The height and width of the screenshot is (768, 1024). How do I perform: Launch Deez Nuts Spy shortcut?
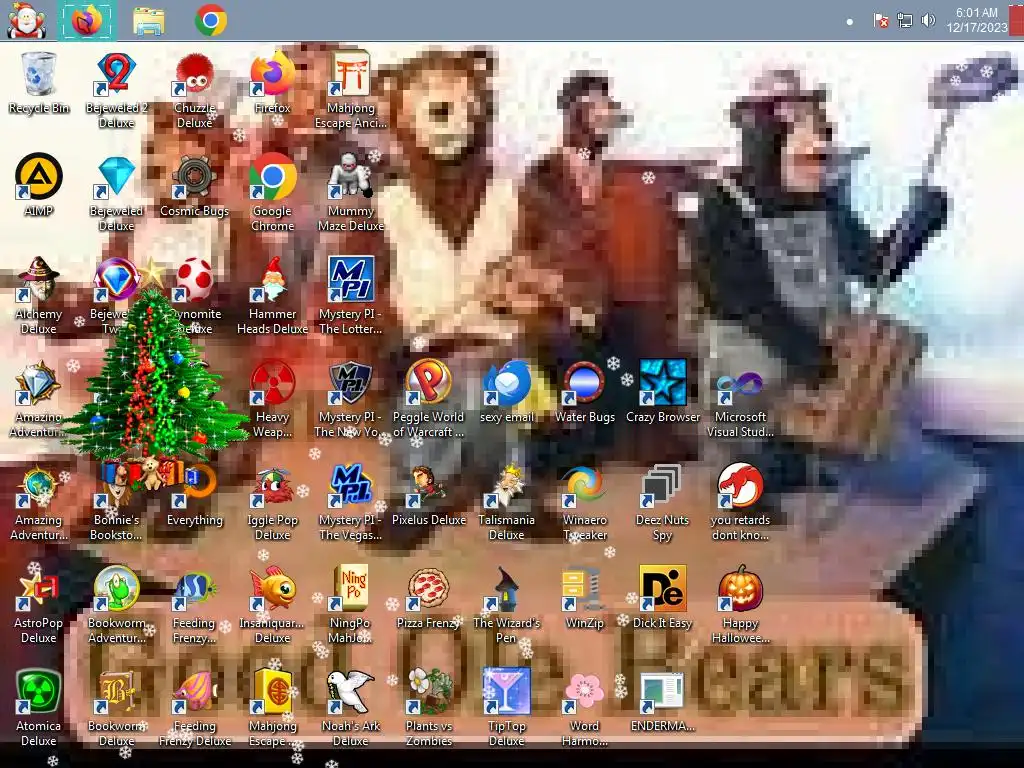pos(663,502)
